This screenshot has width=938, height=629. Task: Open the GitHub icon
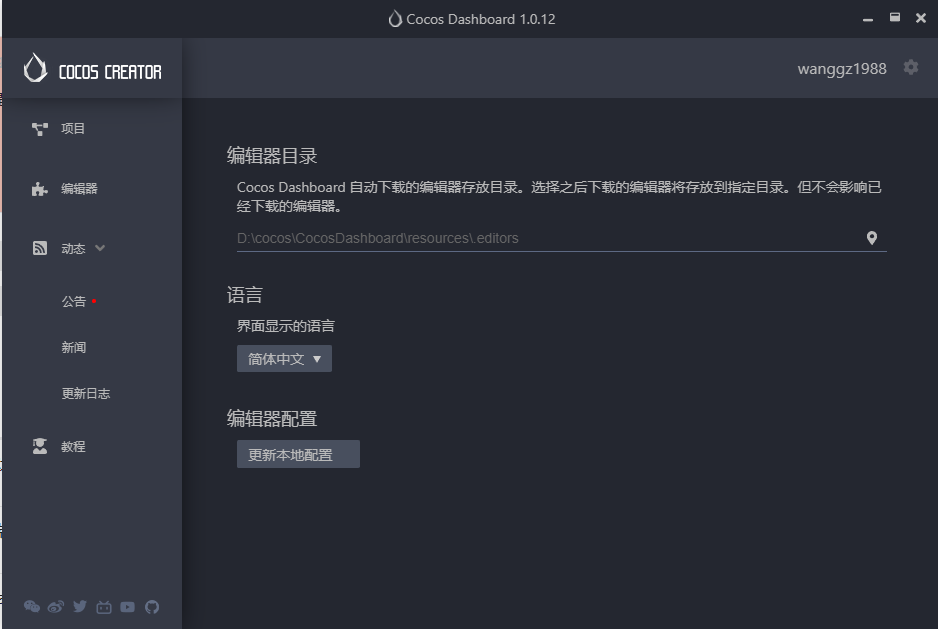[x=152, y=607]
